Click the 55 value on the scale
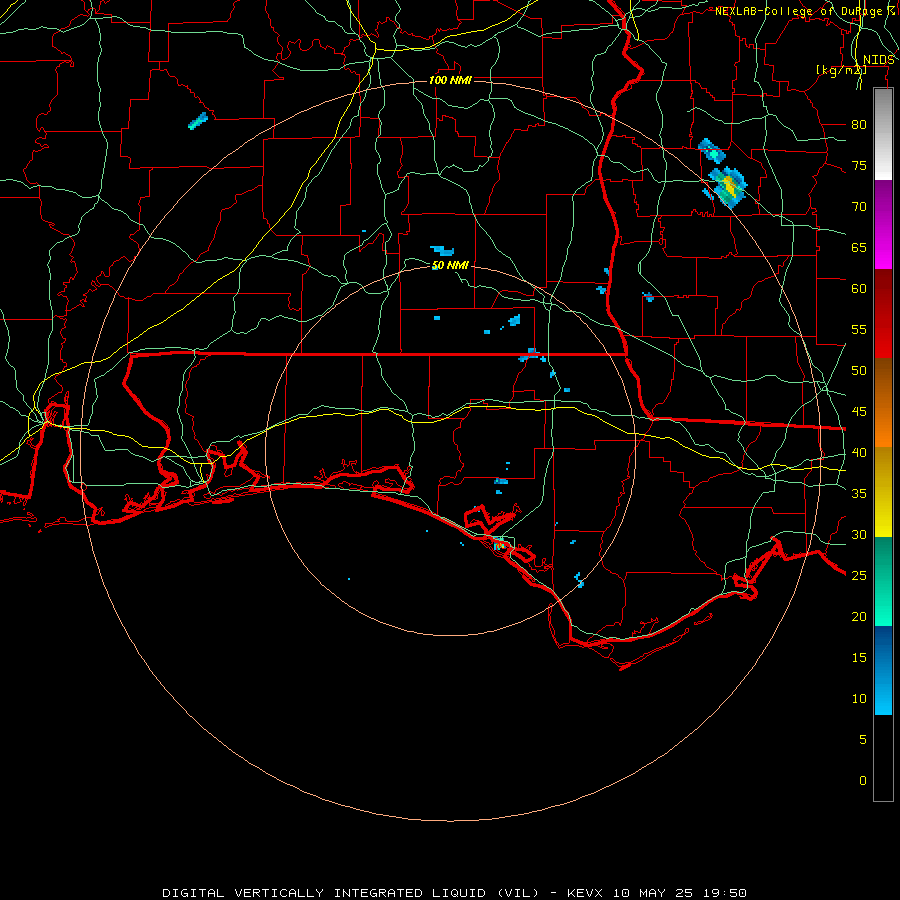The height and width of the screenshot is (900, 900). point(859,329)
